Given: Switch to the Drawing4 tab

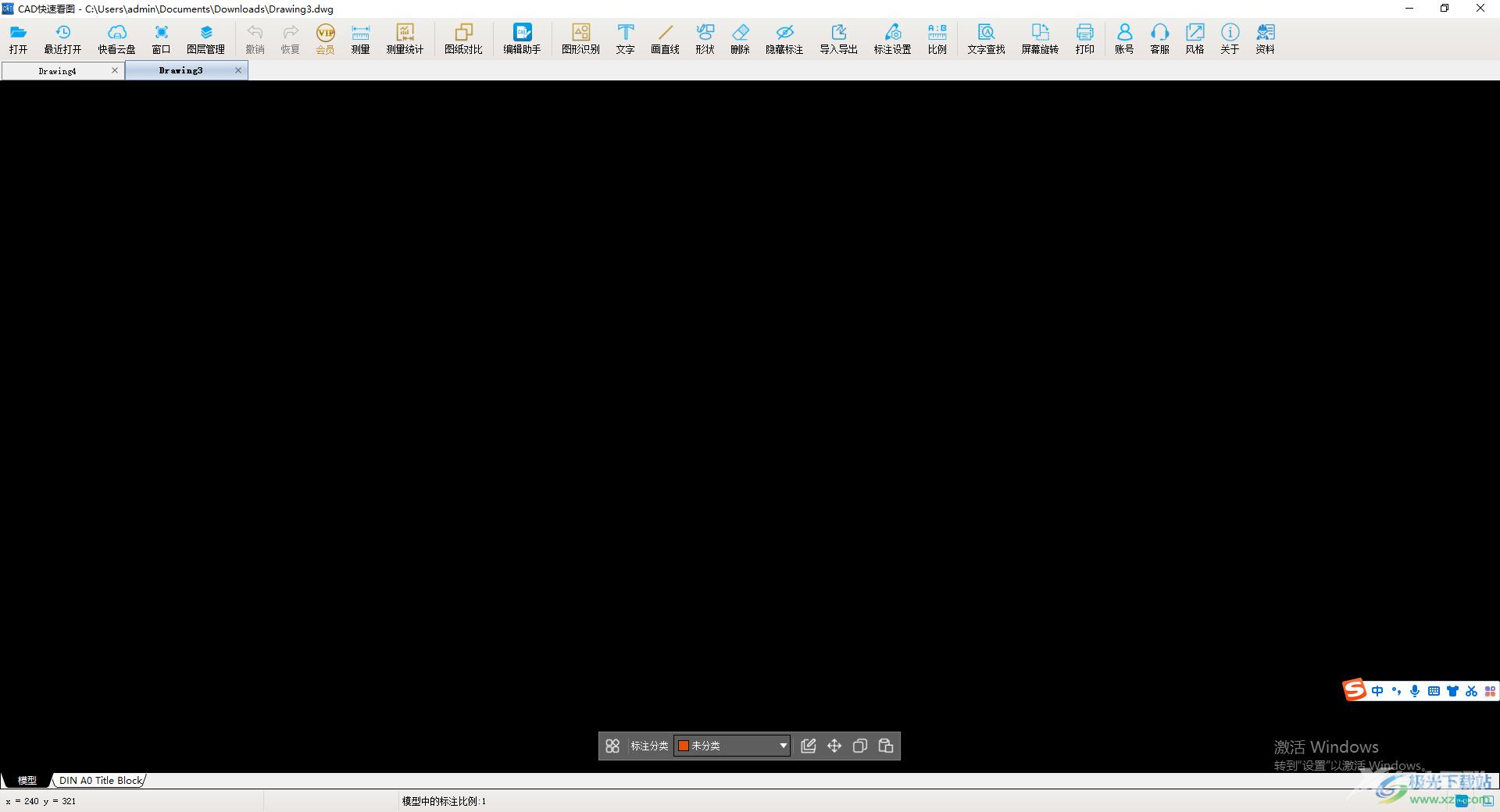Looking at the screenshot, I should pyautogui.click(x=57, y=71).
